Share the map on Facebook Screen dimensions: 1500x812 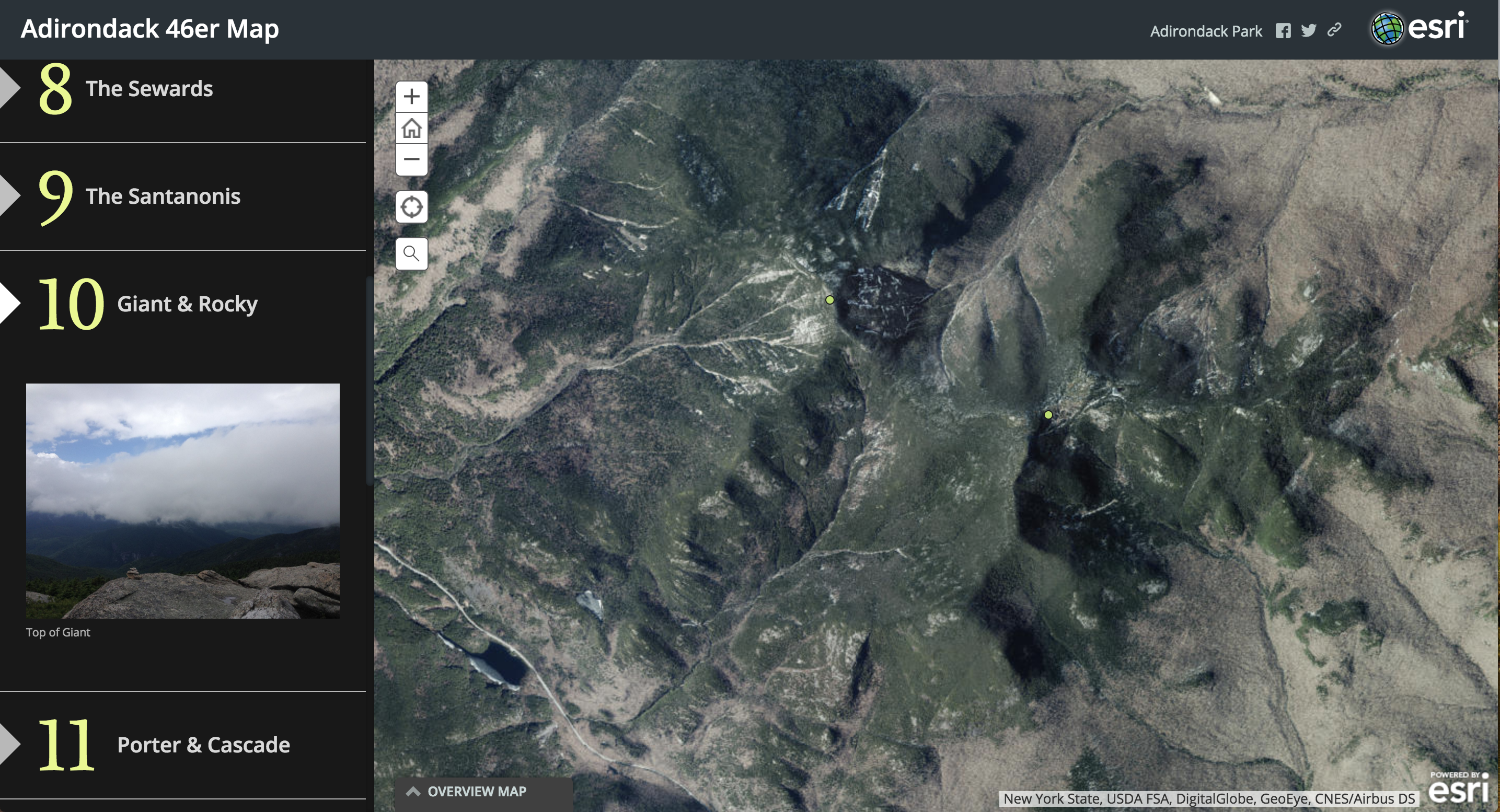(1283, 31)
